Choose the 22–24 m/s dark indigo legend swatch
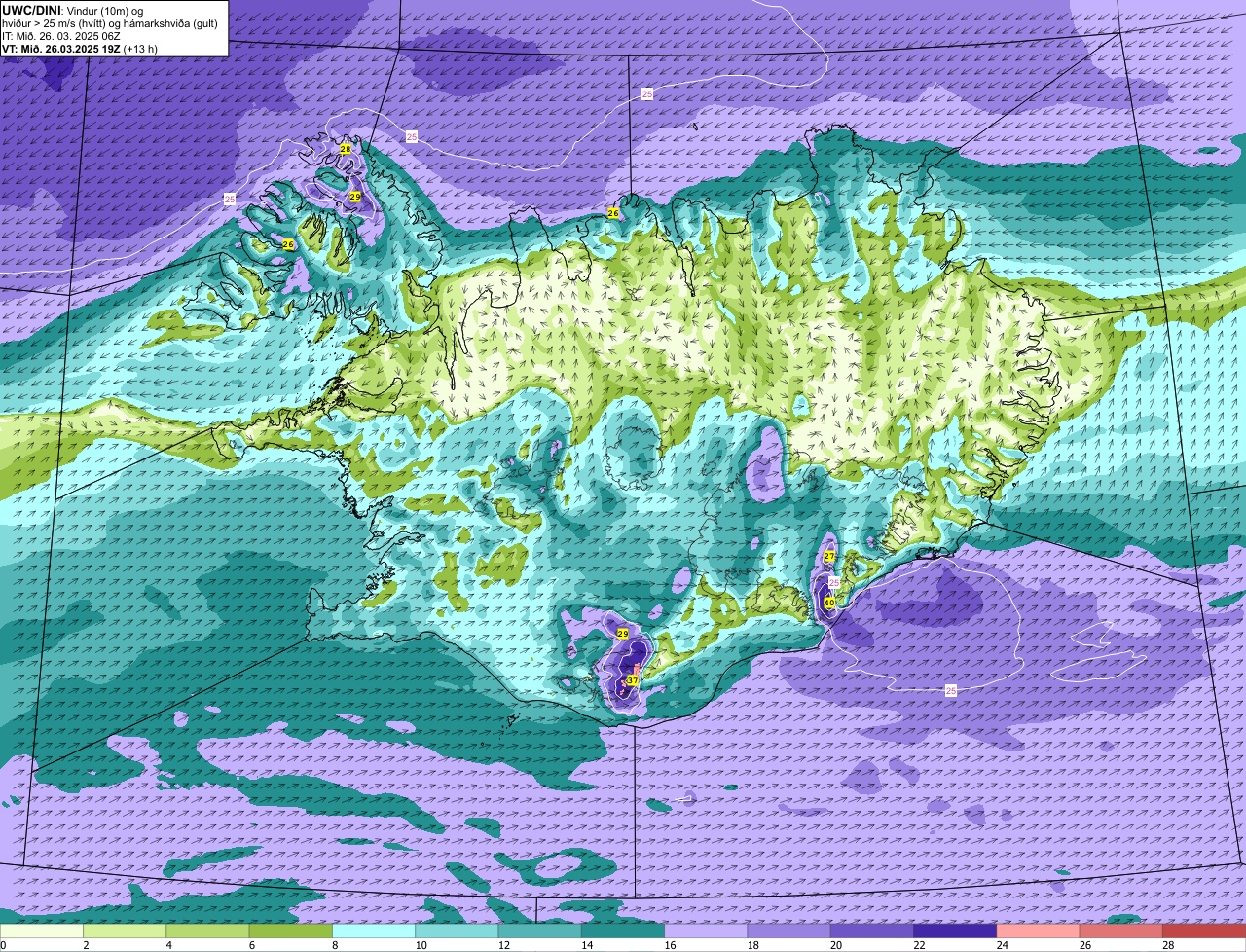 [955, 931]
